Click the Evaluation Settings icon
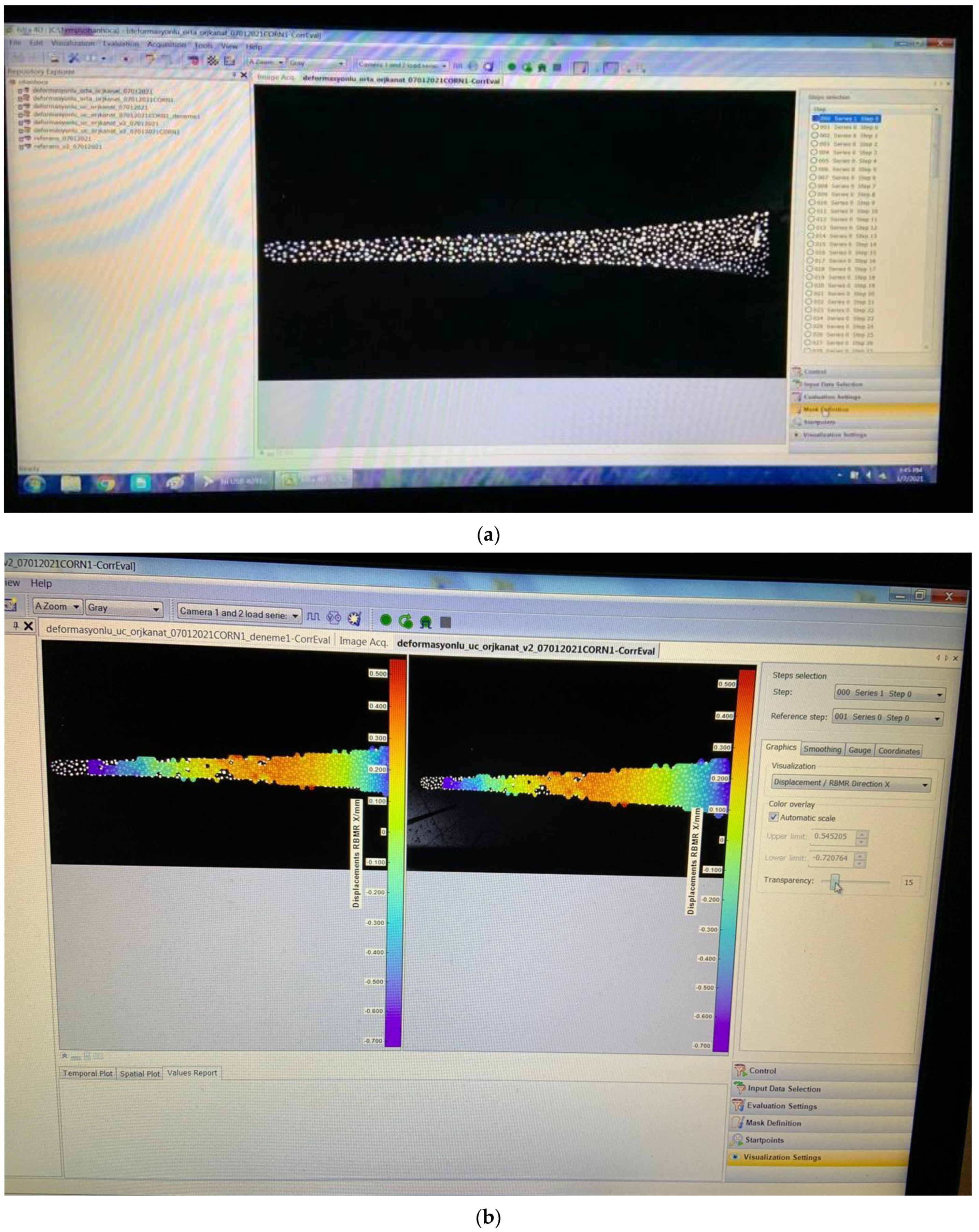 [x=738, y=1105]
